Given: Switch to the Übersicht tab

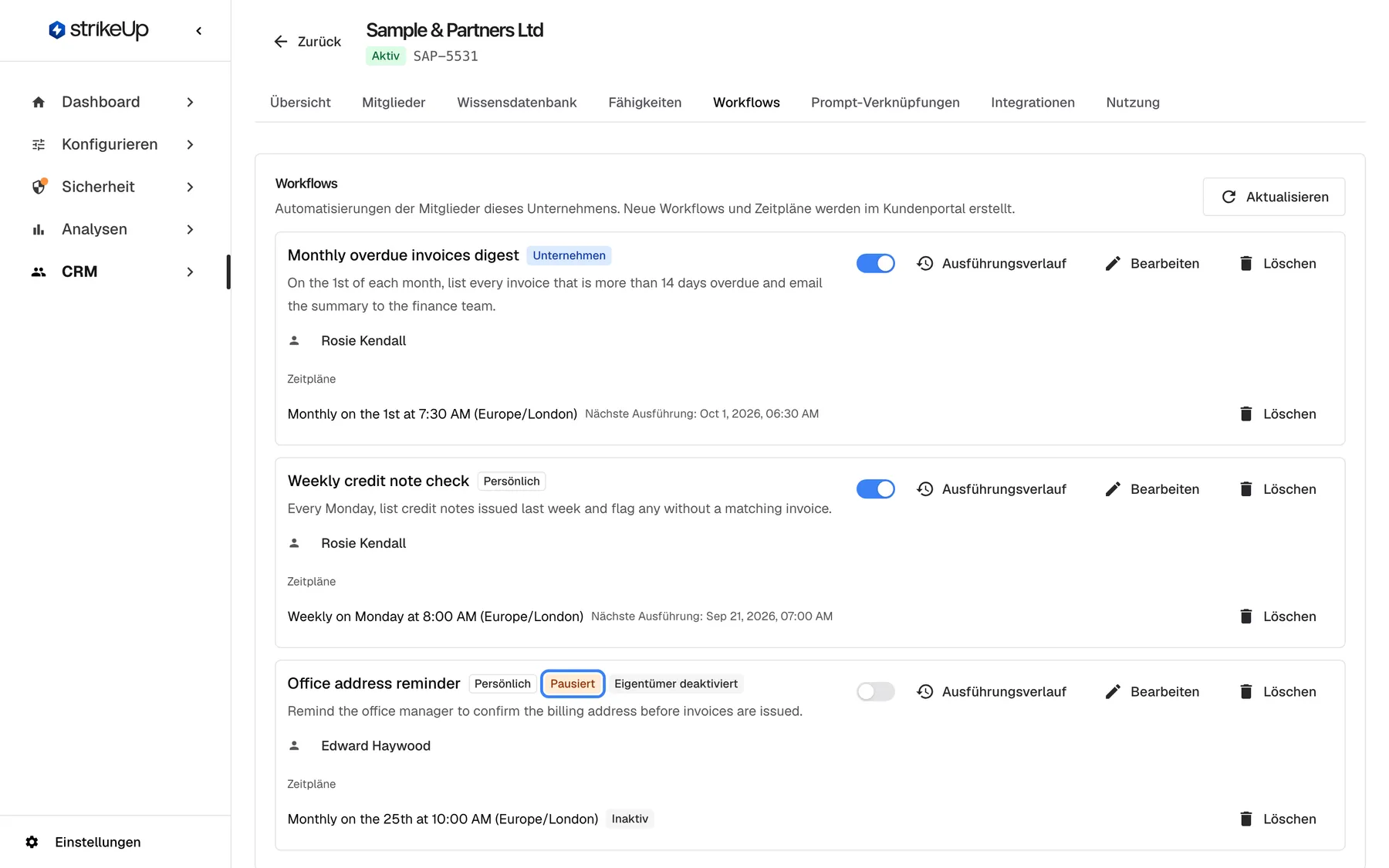Looking at the screenshot, I should point(300,103).
